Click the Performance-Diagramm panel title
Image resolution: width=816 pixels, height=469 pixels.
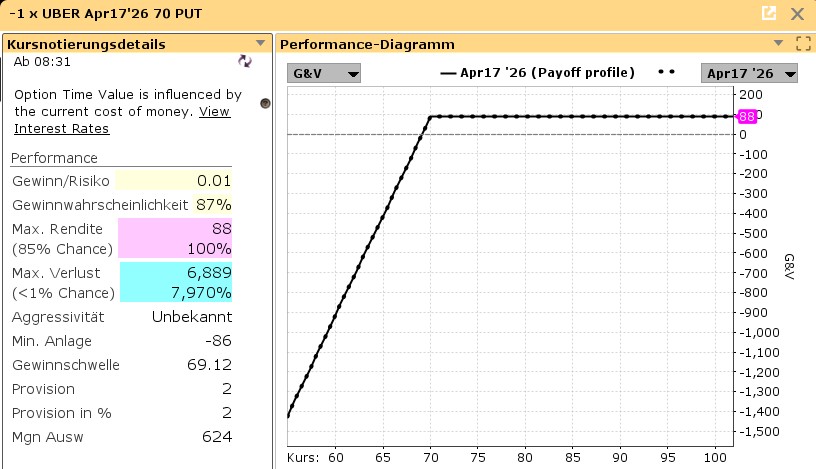(x=367, y=44)
